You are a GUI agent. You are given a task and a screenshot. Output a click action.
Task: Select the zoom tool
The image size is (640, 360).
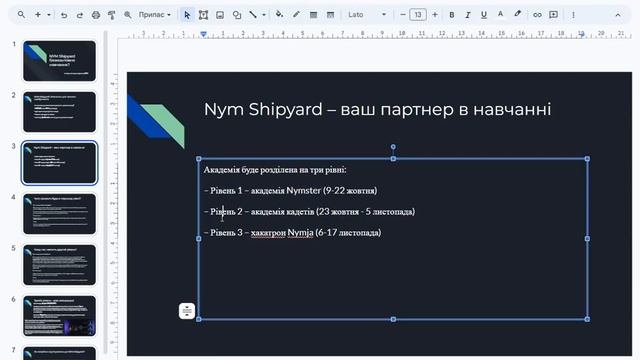[128, 15]
